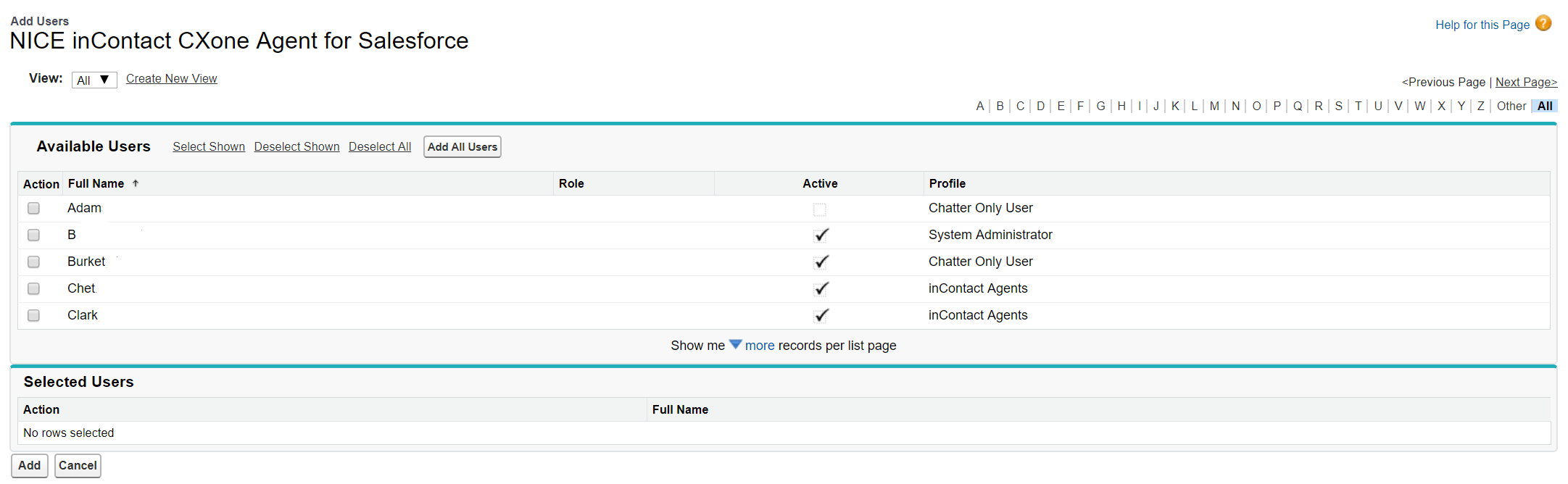Filter users by letter D
The image size is (1568, 484).
coord(1041,106)
